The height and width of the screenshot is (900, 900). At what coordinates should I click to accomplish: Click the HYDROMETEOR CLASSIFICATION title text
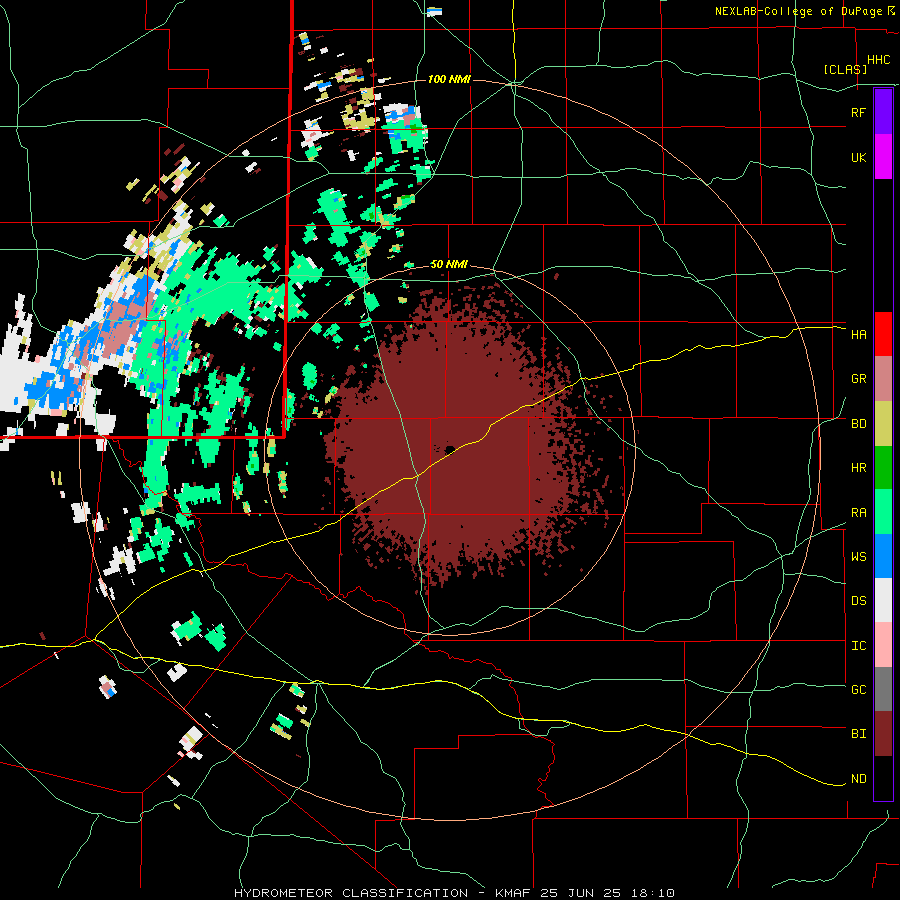pyautogui.click(x=351, y=893)
